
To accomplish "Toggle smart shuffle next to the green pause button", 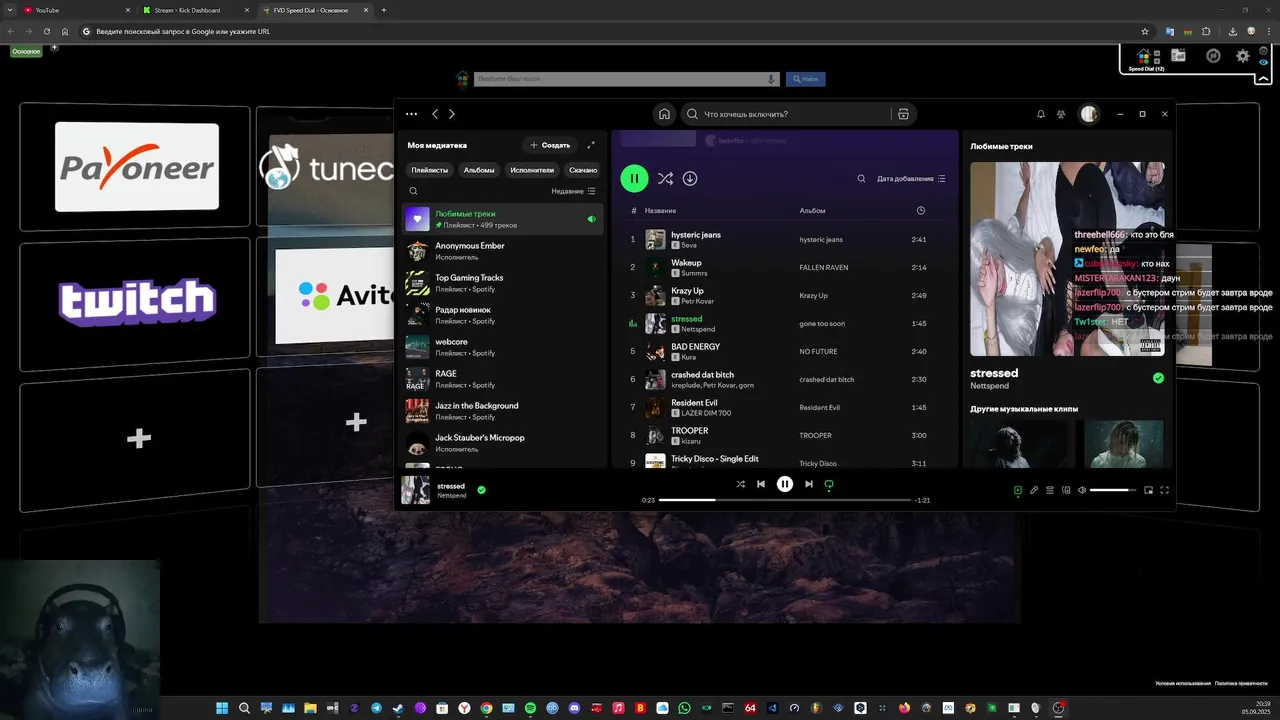I will point(665,179).
